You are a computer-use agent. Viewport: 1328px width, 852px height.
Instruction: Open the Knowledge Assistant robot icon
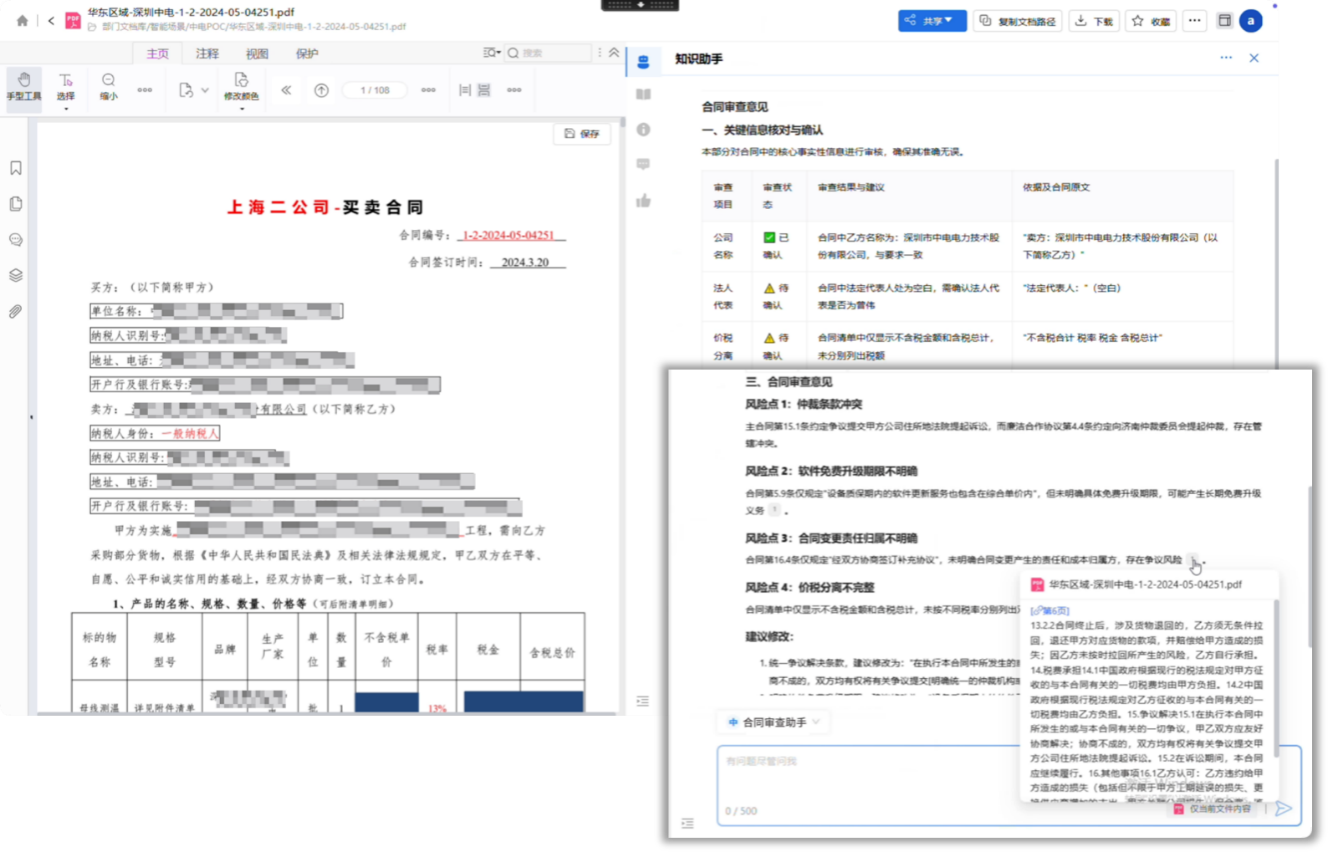[x=643, y=62]
